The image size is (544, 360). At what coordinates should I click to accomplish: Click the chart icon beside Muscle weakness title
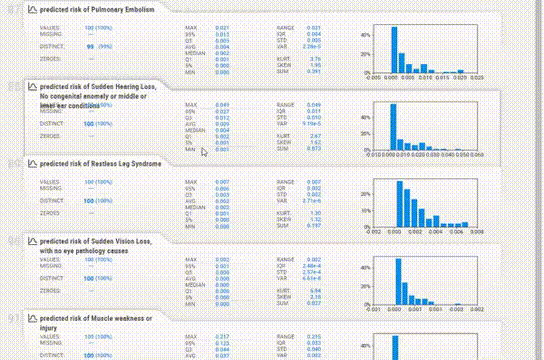click(x=32, y=318)
